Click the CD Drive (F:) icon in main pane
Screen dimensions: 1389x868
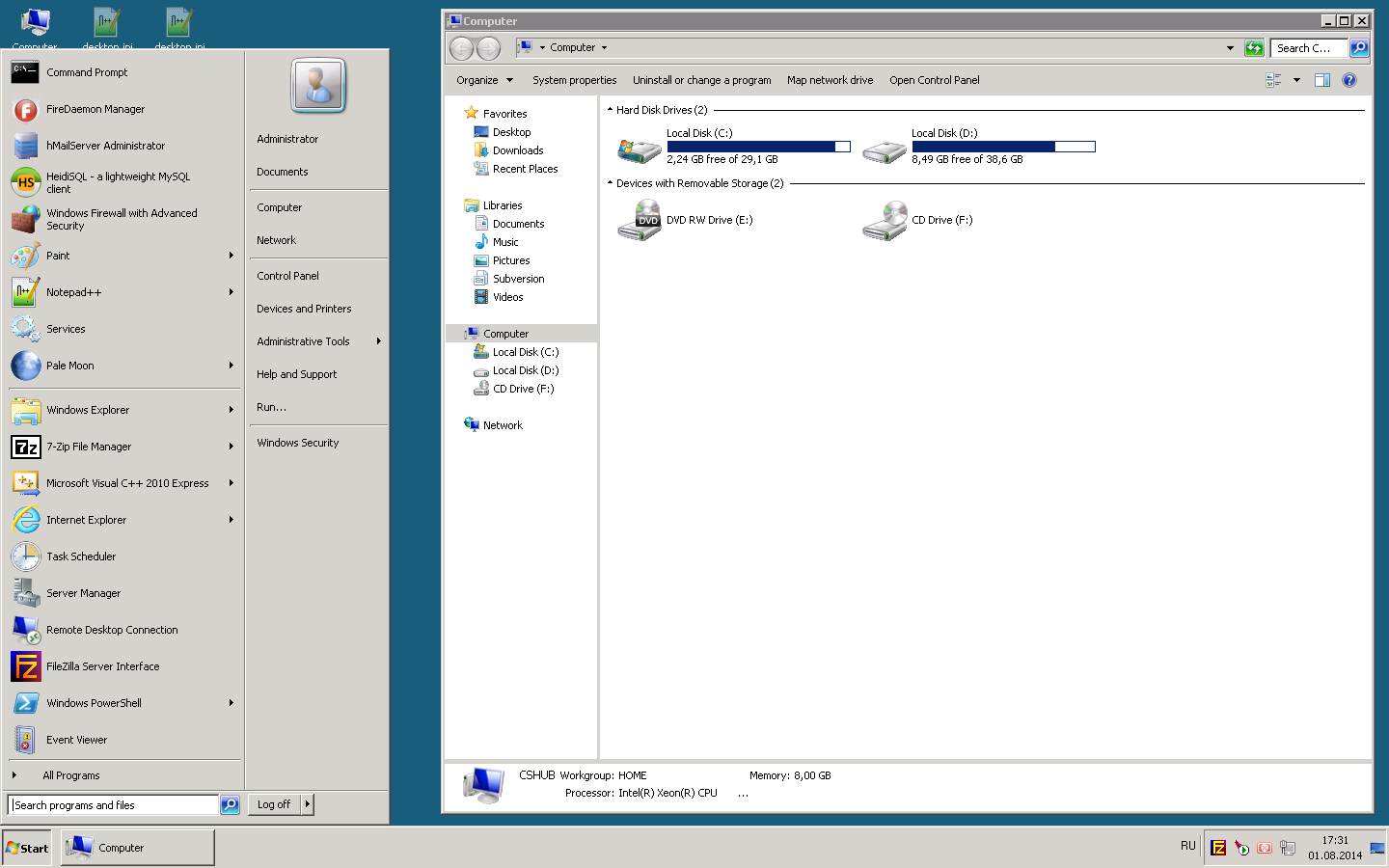[885, 221]
